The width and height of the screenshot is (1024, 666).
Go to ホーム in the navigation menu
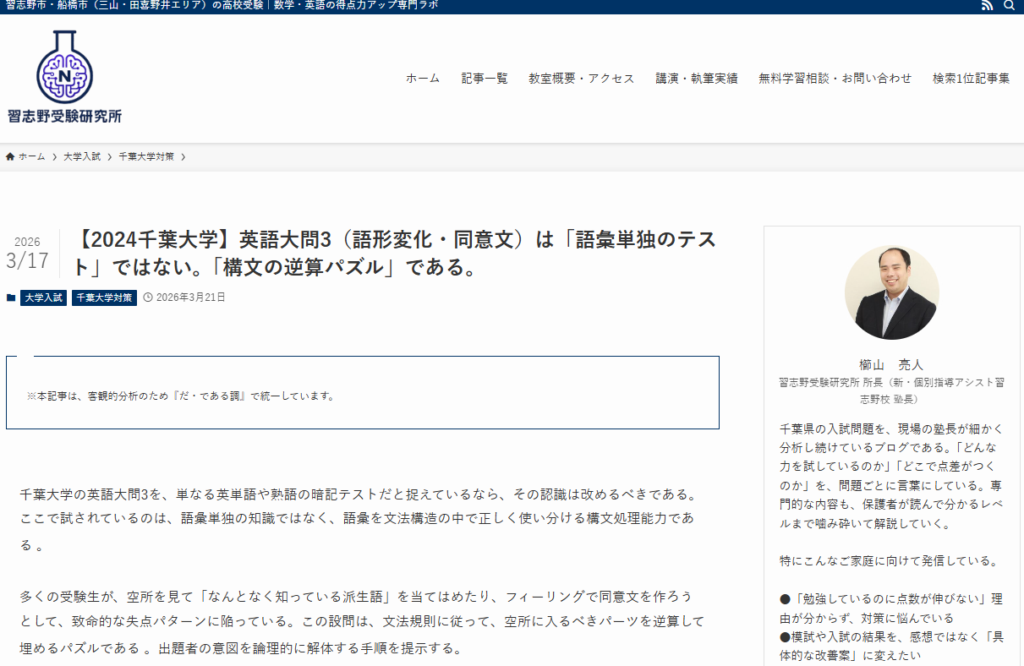422,79
